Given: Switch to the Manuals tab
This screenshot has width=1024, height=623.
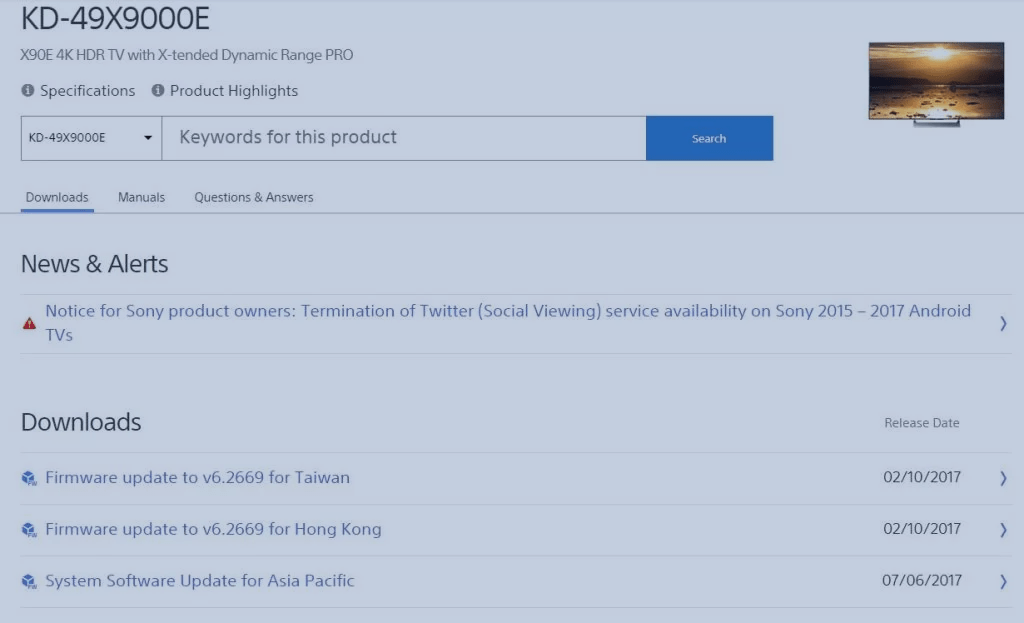Looking at the screenshot, I should (140, 197).
